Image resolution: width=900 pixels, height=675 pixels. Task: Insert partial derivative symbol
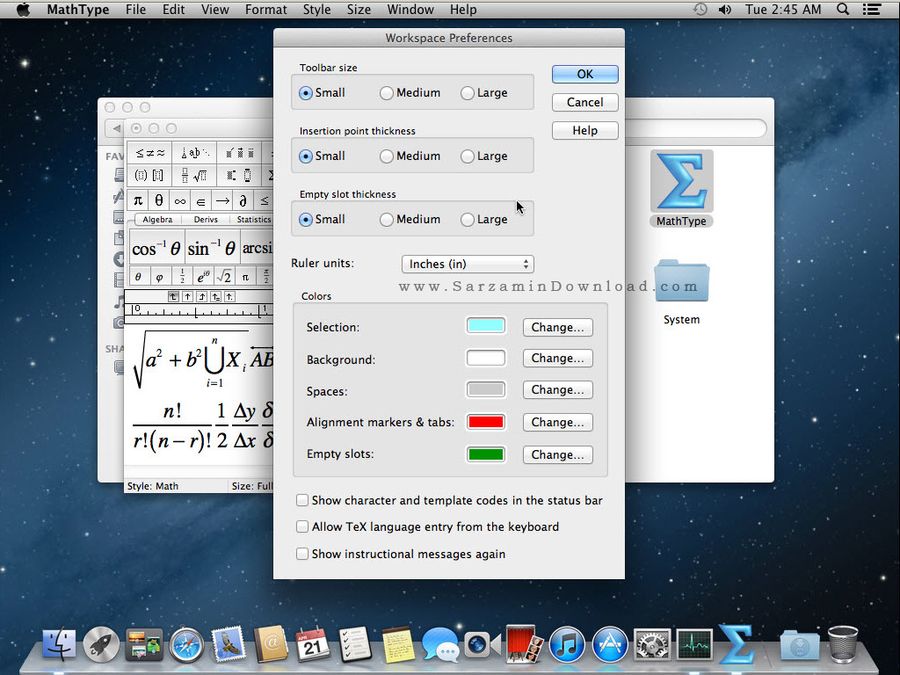243,200
